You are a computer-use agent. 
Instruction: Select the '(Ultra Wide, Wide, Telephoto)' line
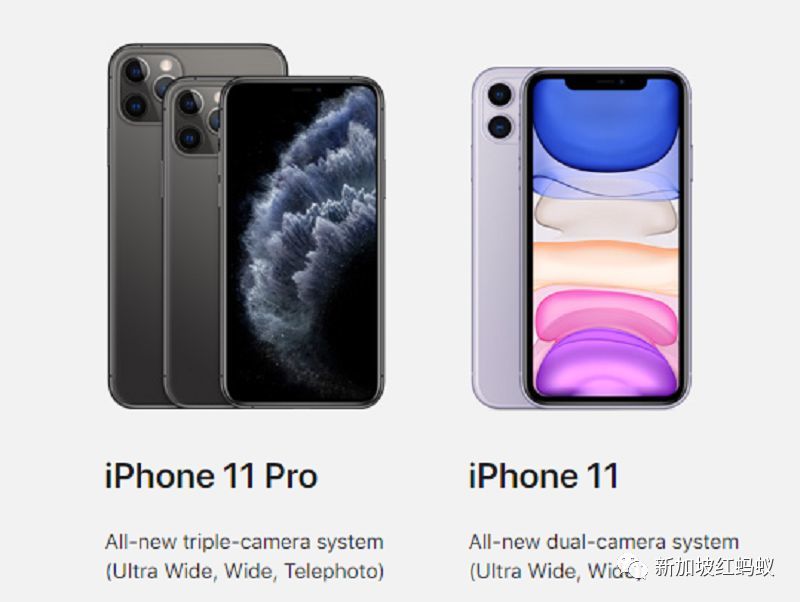coord(245,571)
